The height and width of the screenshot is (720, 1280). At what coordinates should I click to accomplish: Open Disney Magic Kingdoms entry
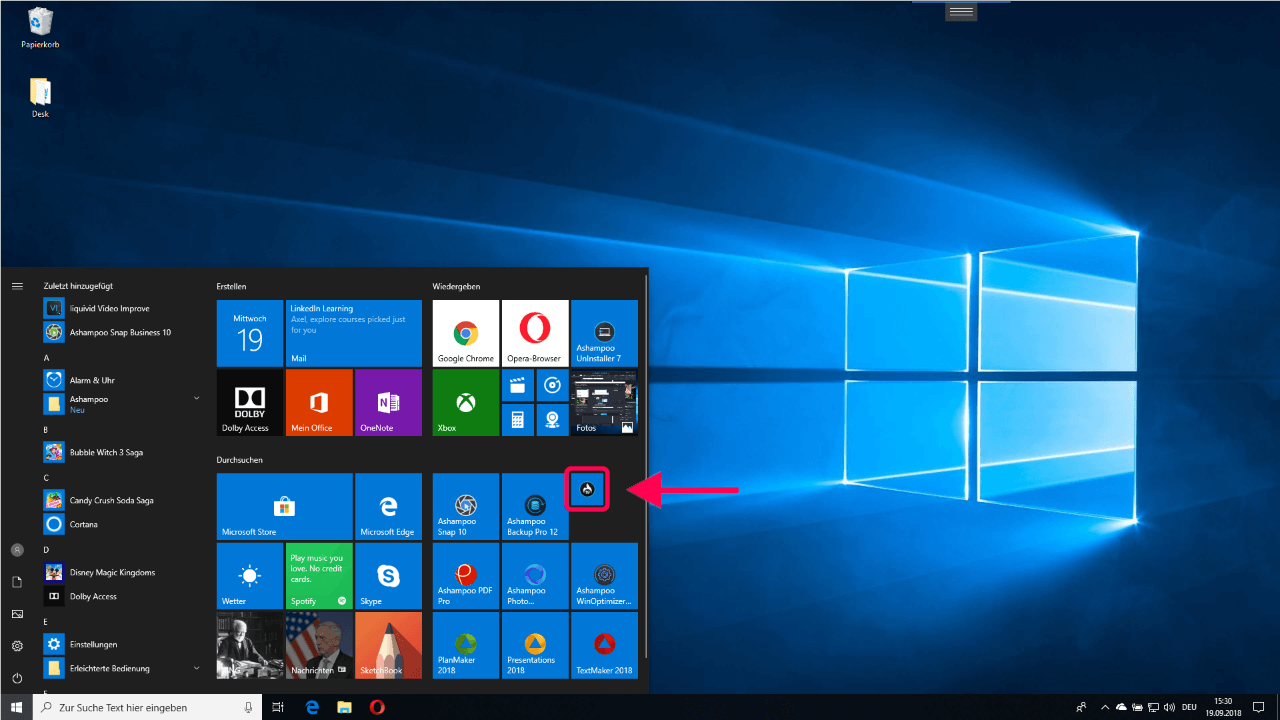[124, 572]
